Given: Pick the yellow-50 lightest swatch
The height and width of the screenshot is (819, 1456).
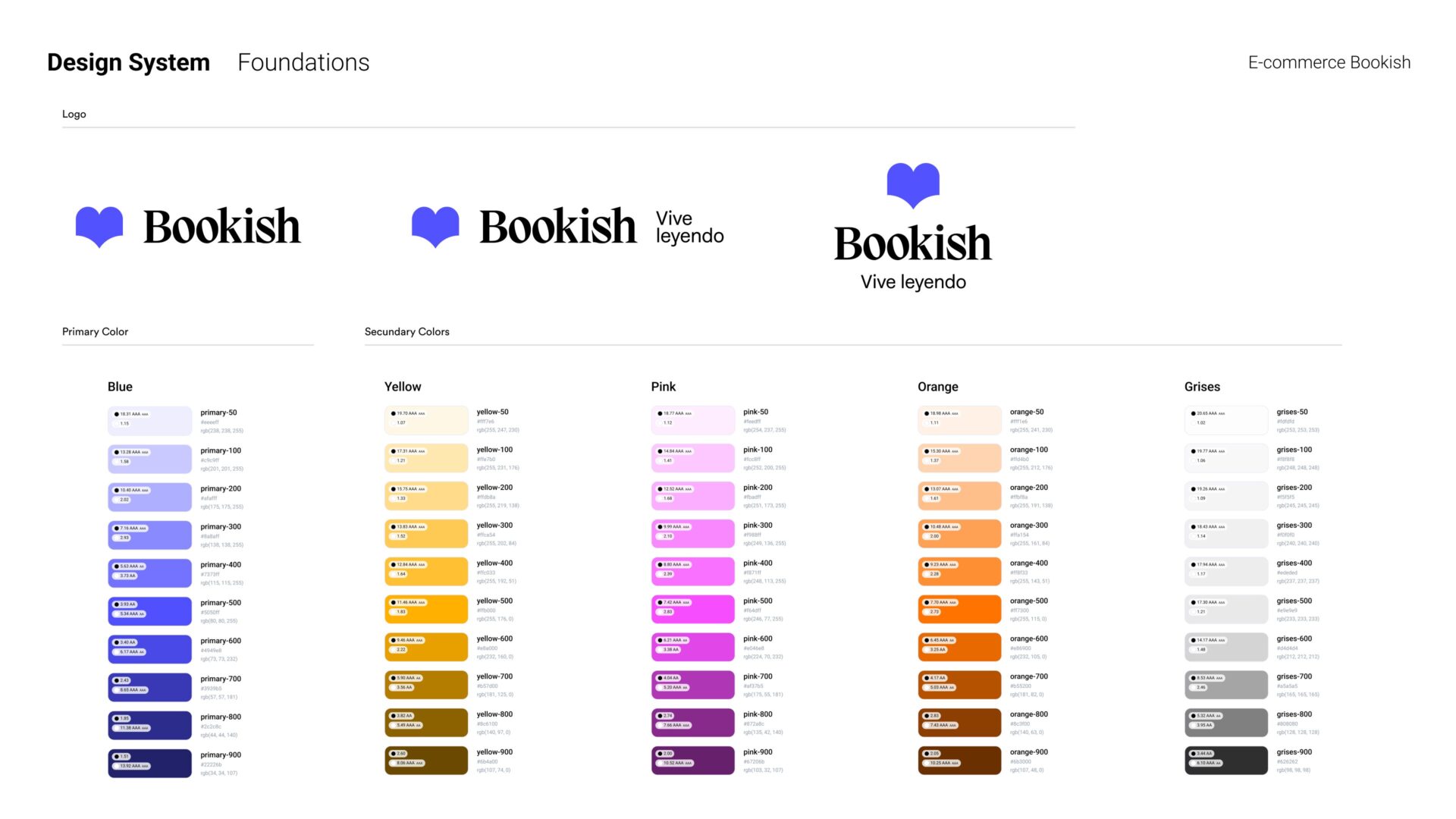Looking at the screenshot, I should coord(426,419).
